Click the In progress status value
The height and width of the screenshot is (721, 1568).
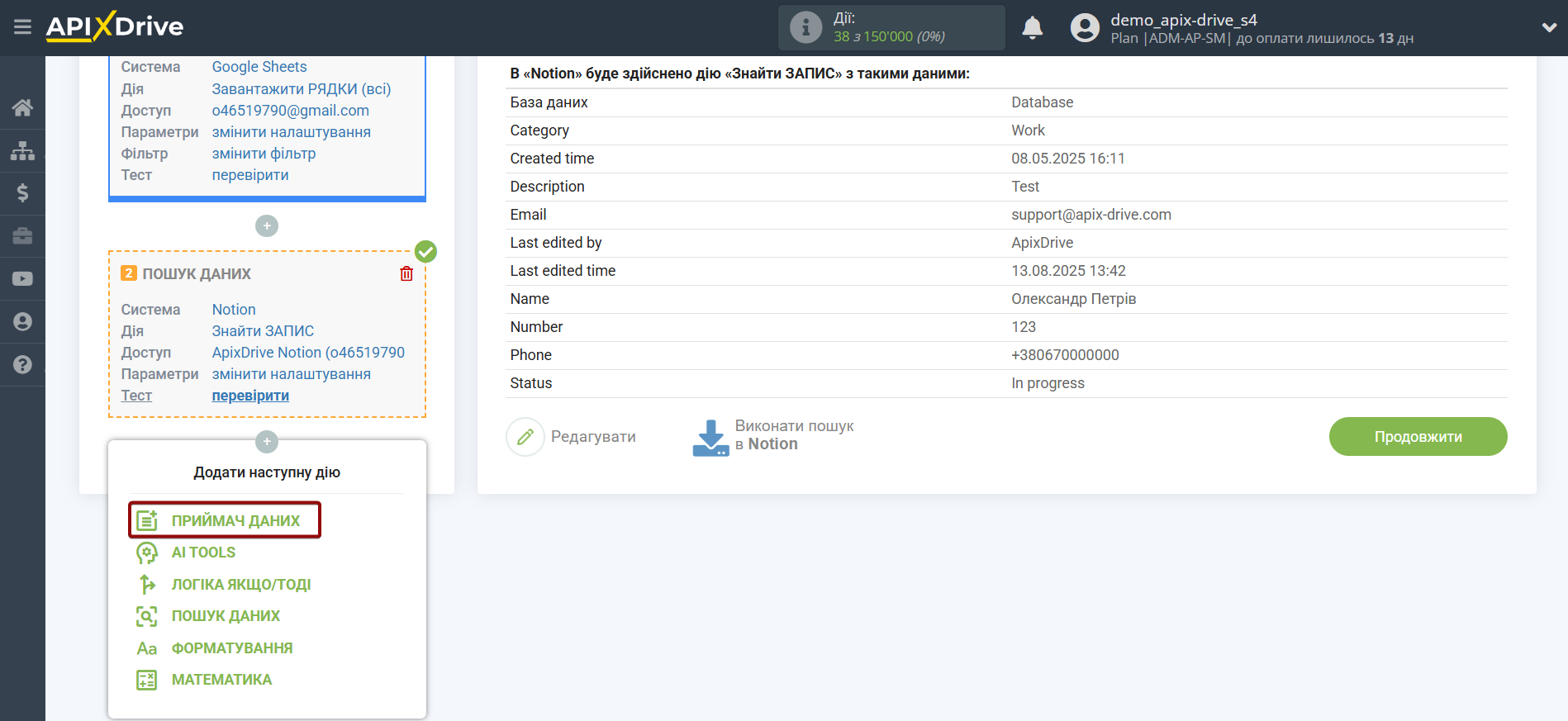(1048, 383)
